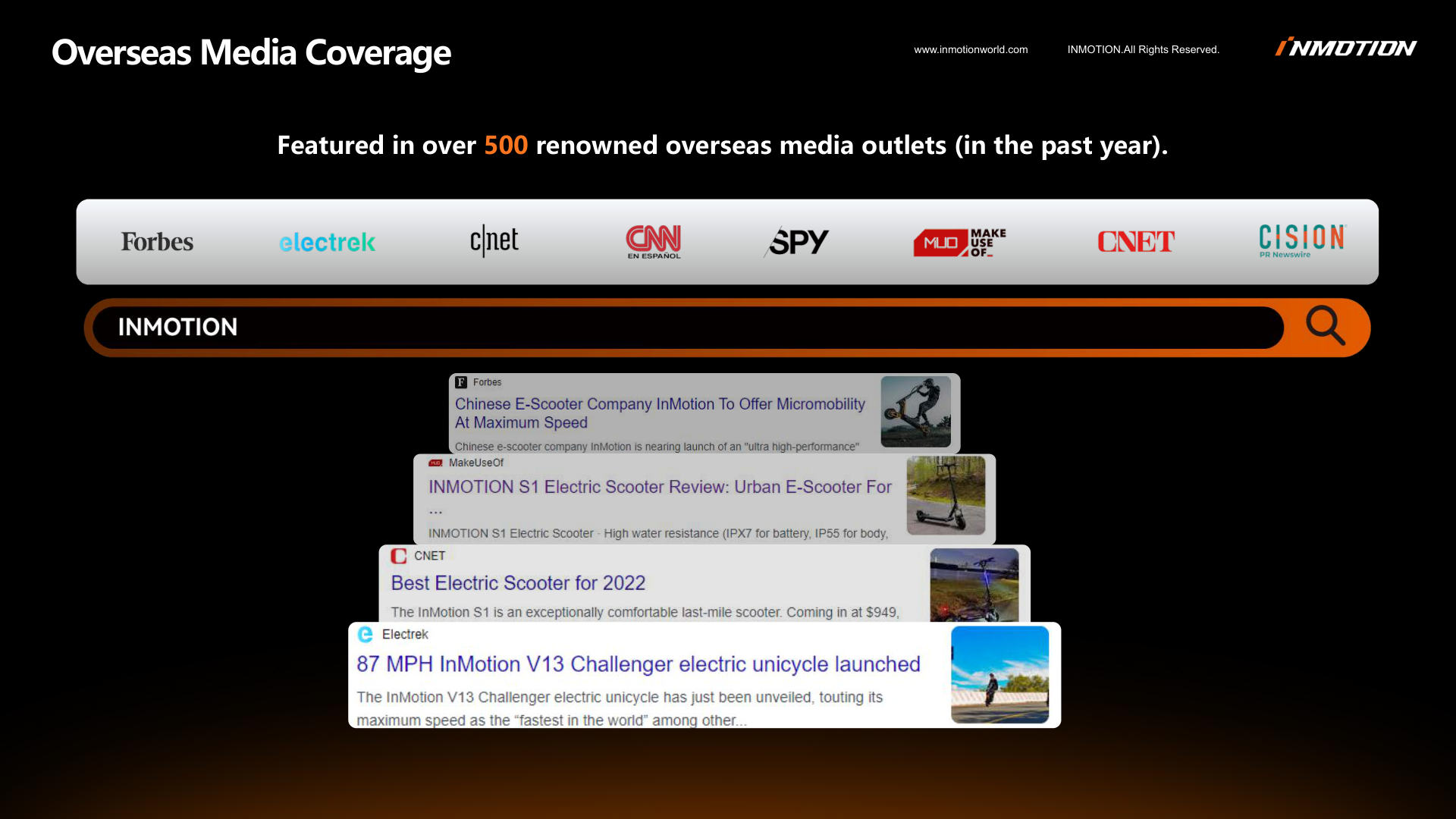
Task: Open Best Electric Scooter for 2022 link
Action: (x=518, y=582)
